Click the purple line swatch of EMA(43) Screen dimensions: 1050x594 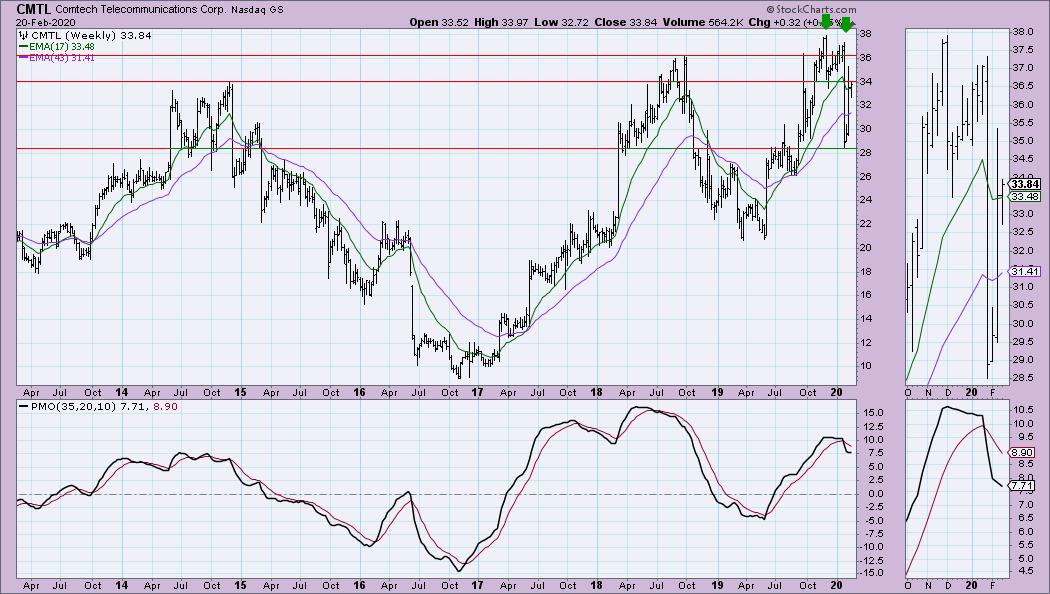(23, 58)
